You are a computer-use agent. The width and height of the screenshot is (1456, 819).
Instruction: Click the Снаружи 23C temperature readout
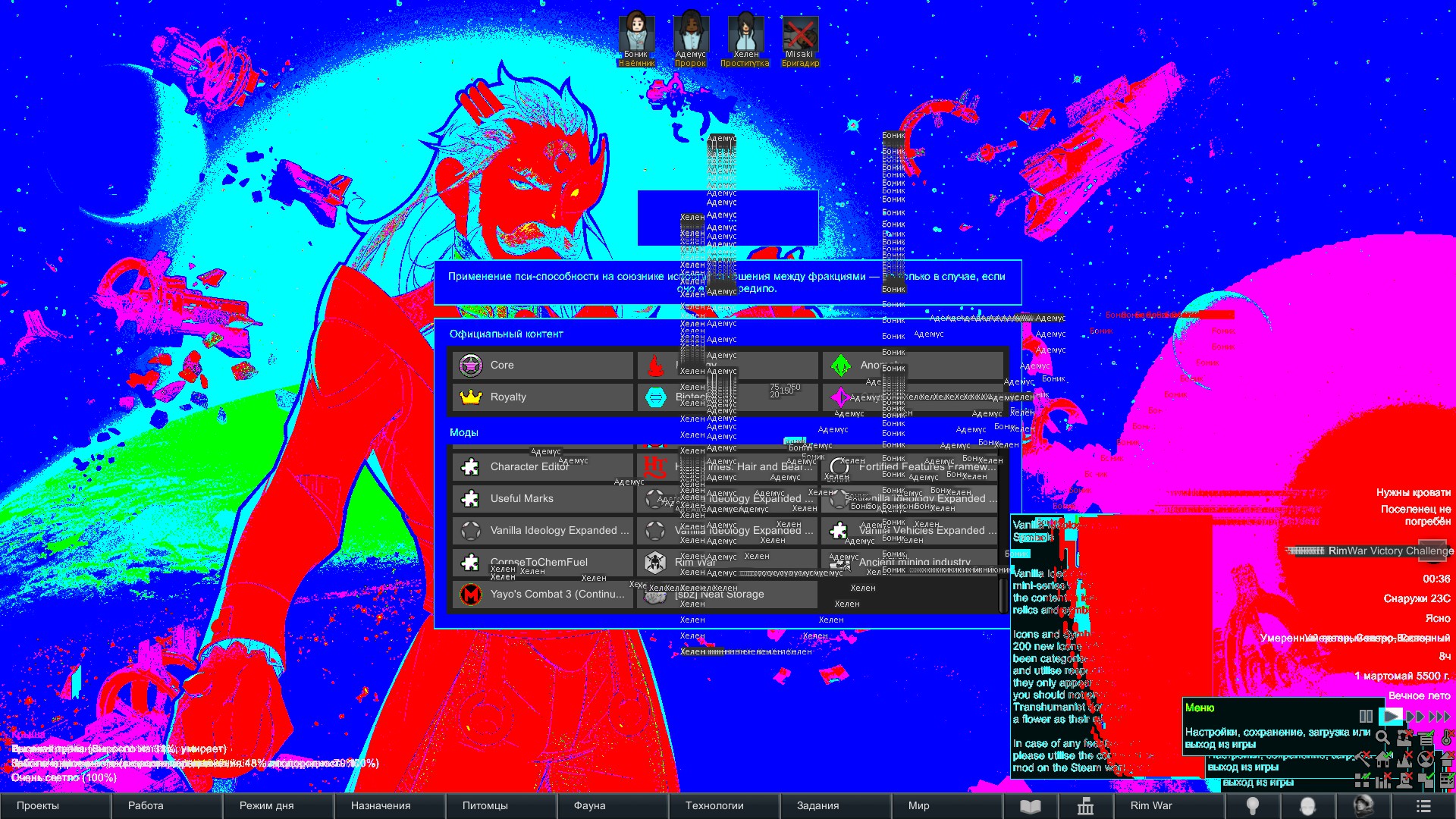[x=1417, y=599]
